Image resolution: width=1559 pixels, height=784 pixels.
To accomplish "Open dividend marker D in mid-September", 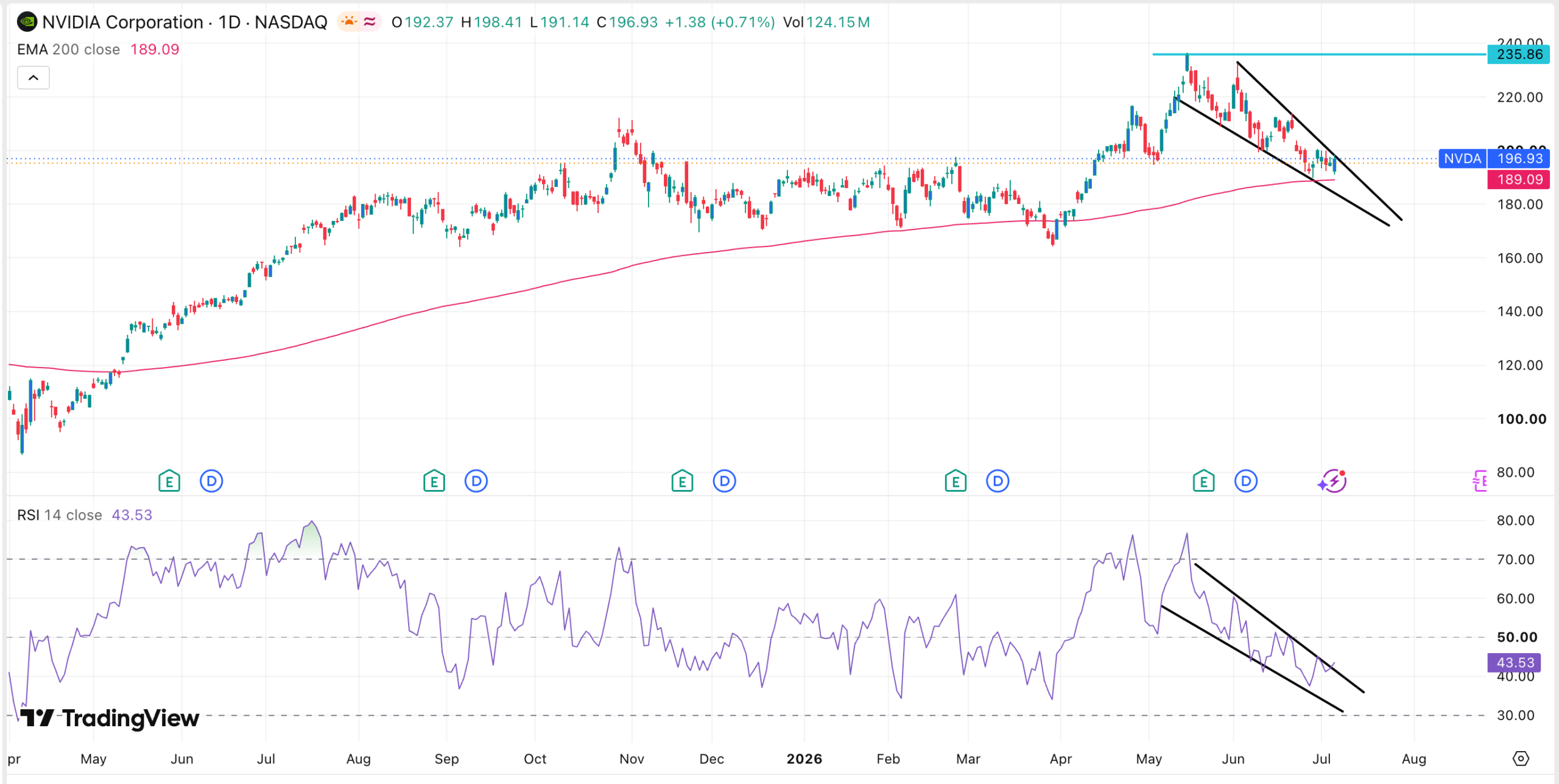I will click(x=476, y=481).
